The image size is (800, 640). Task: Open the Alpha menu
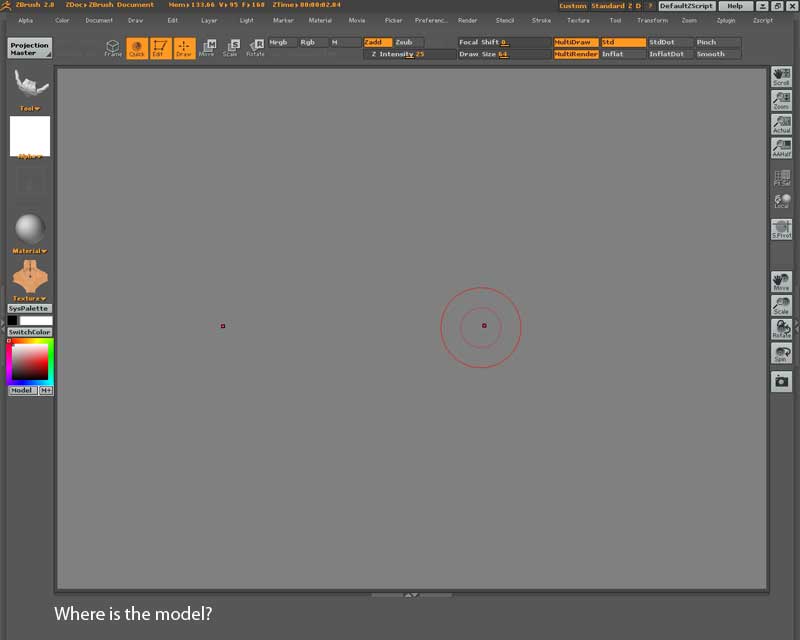26,20
